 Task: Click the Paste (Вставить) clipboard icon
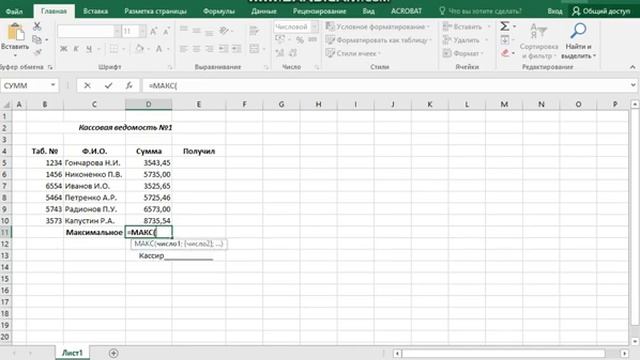16,32
